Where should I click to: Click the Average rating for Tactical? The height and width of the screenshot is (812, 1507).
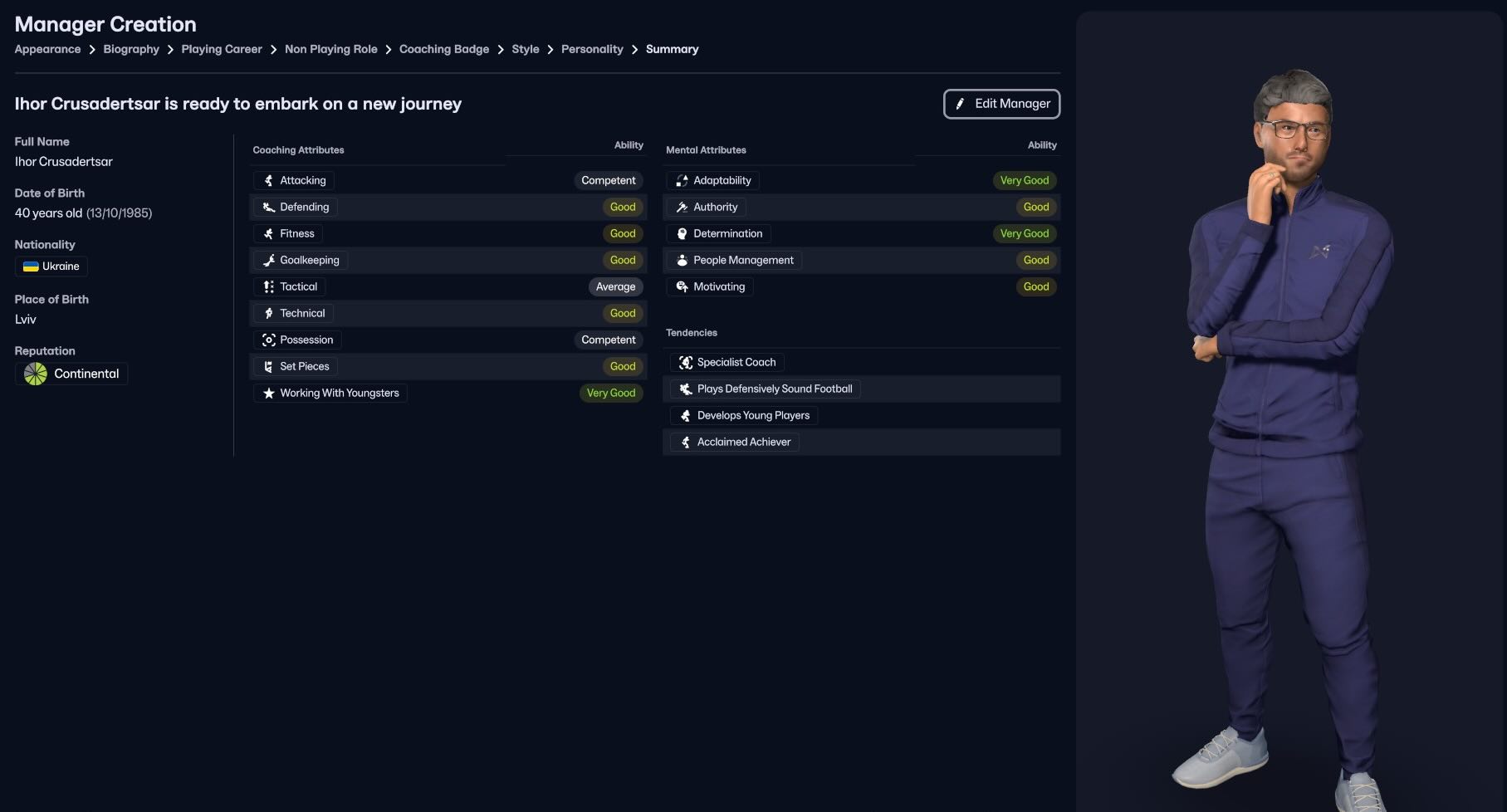[x=615, y=286]
